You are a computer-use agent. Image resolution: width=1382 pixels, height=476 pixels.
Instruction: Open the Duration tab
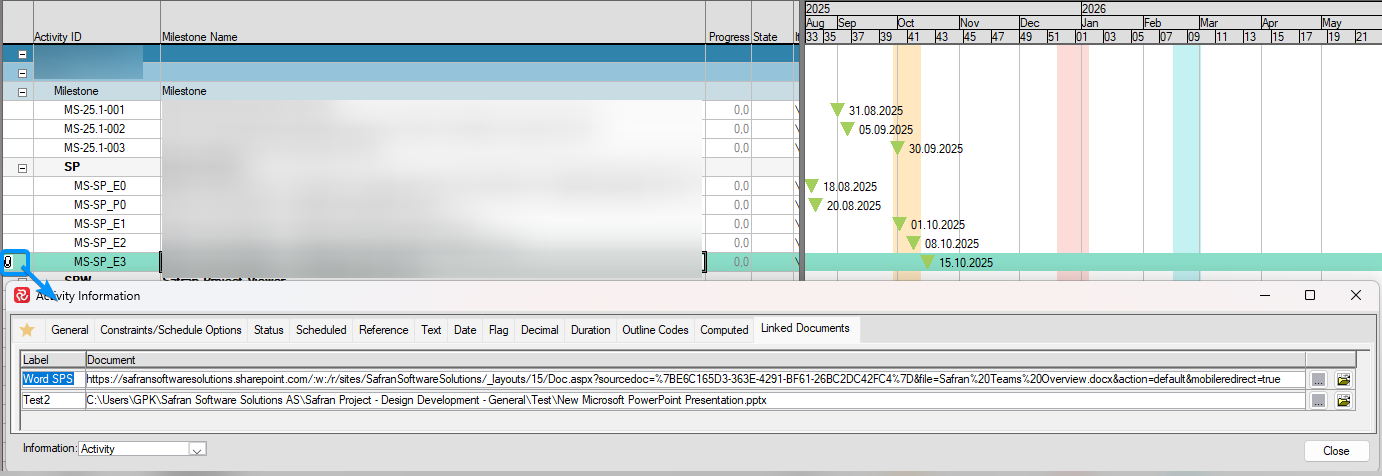point(590,330)
